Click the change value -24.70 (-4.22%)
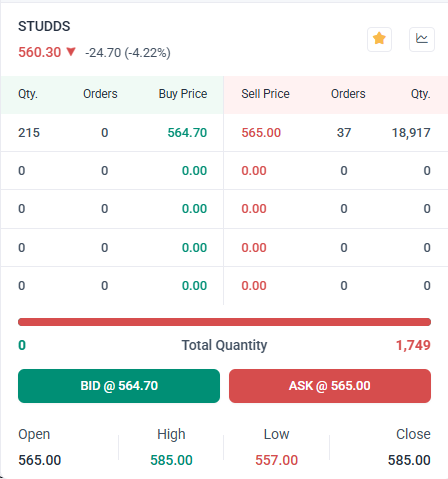448x479 pixels. (x=128, y=53)
